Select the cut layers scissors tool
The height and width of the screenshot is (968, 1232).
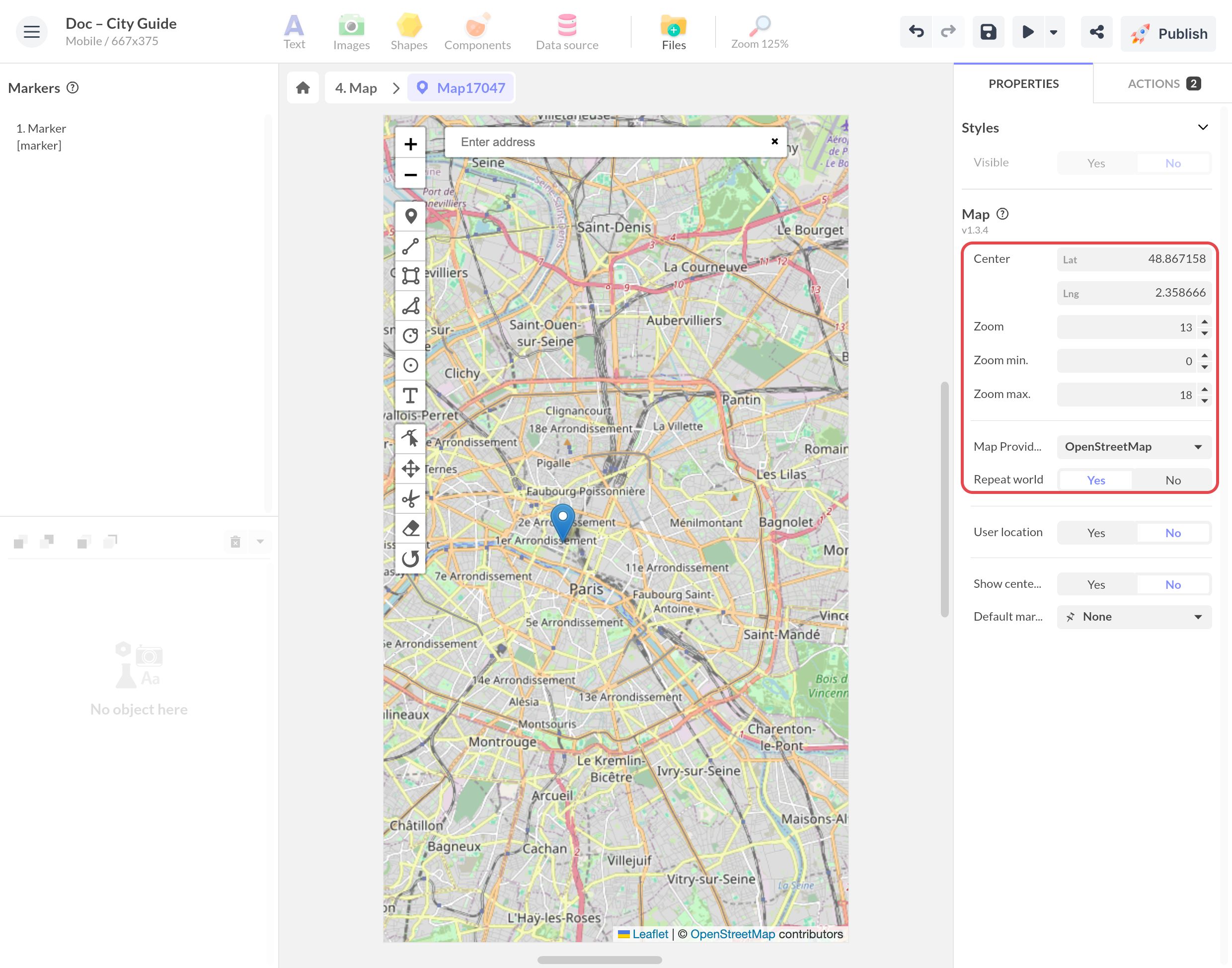click(x=410, y=499)
